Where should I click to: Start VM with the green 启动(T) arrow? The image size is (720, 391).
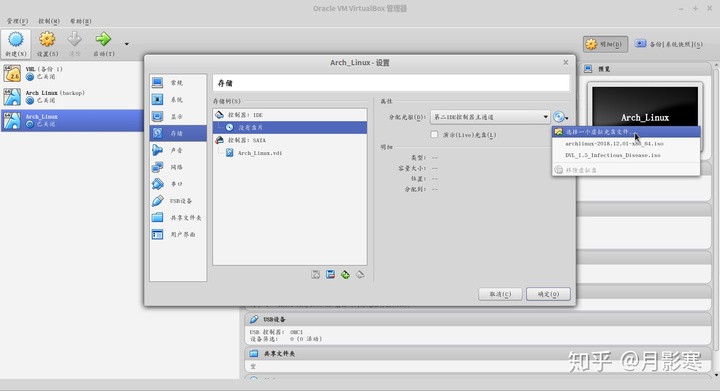click(103, 44)
